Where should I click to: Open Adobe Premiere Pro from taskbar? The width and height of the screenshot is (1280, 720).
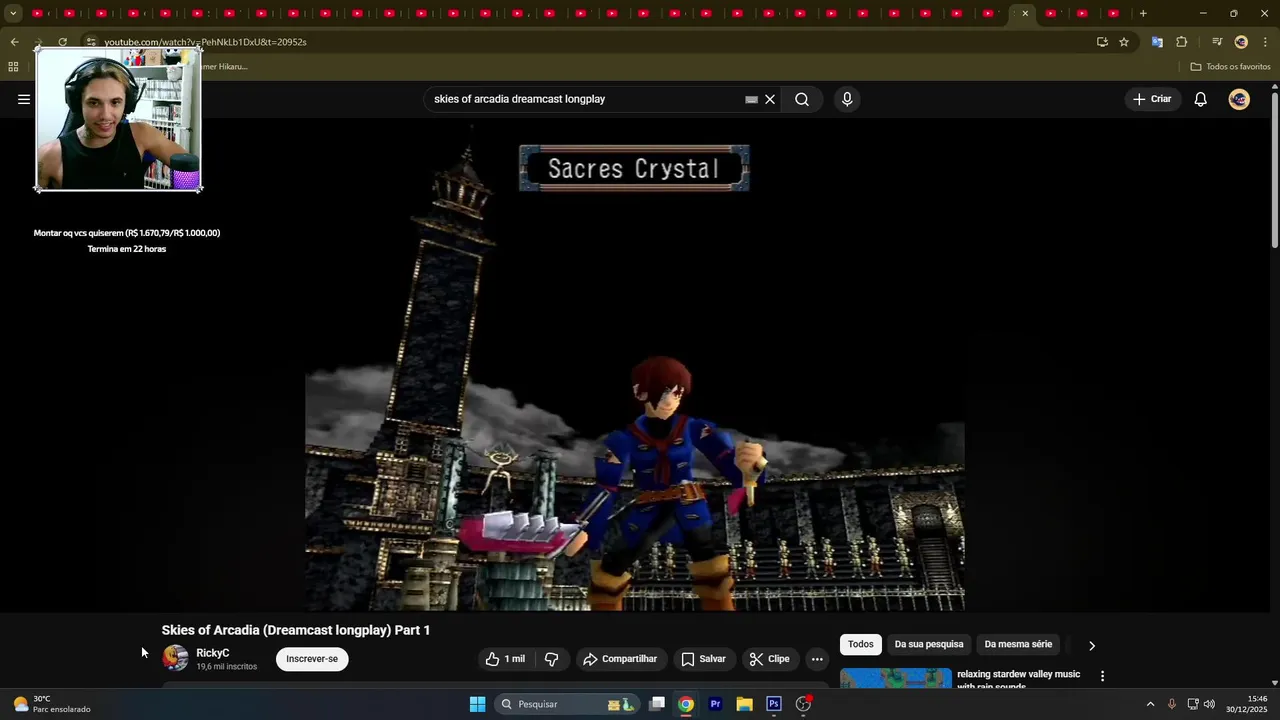[715, 704]
